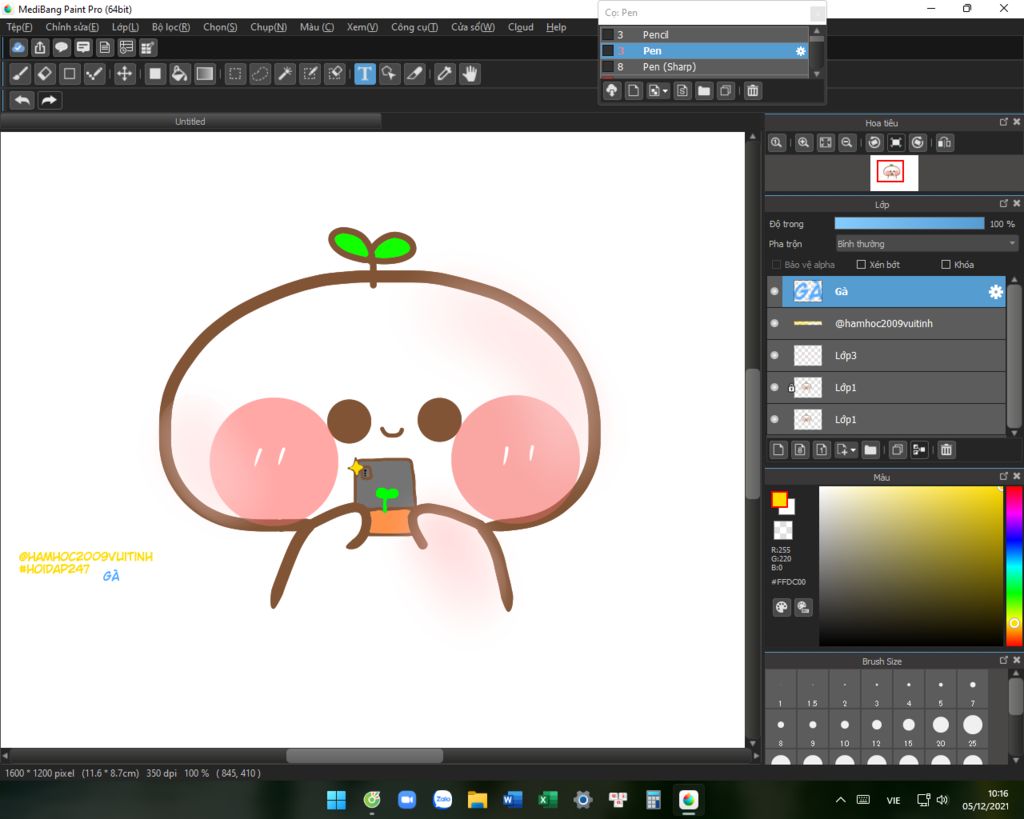Image resolution: width=1024 pixels, height=819 pixels.
Task: Open the color palette icon in Màu panel
Action: (x=782, y=607)
